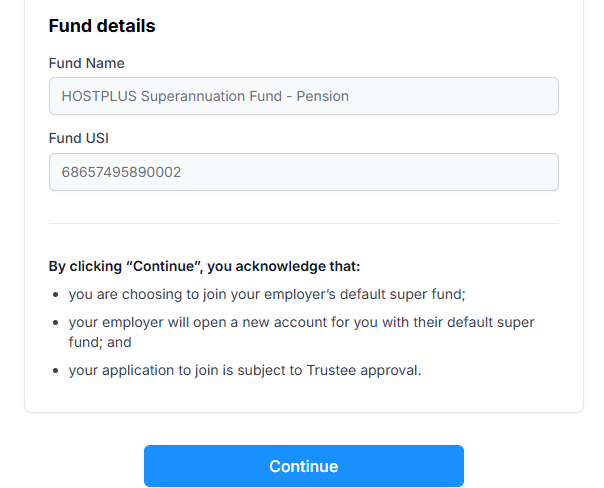Viewport: 604px width, 488px height.
Task: Click the blue Continue button
Action: tap(303, 466)
